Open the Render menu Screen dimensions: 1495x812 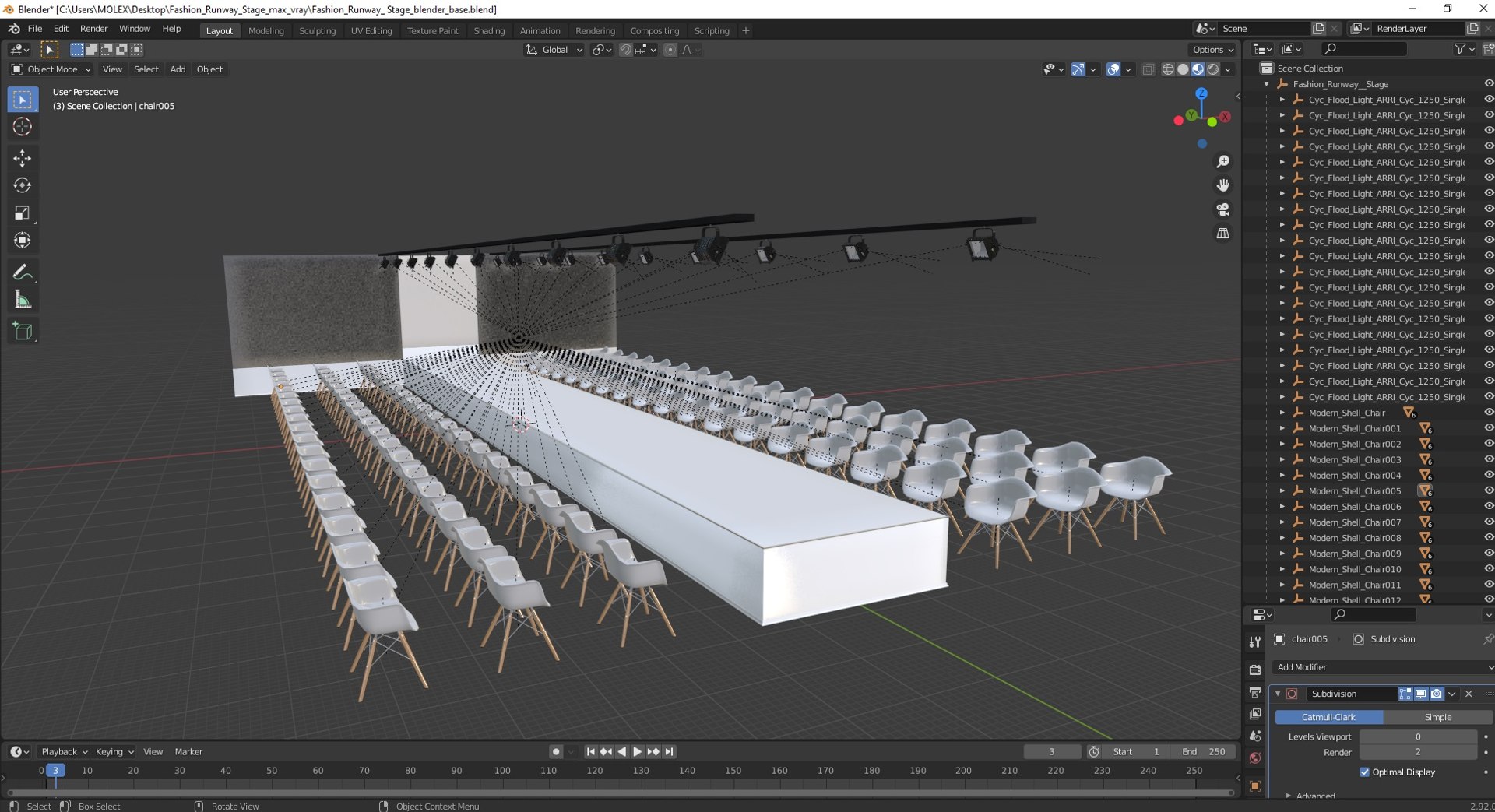click(93, 29)
